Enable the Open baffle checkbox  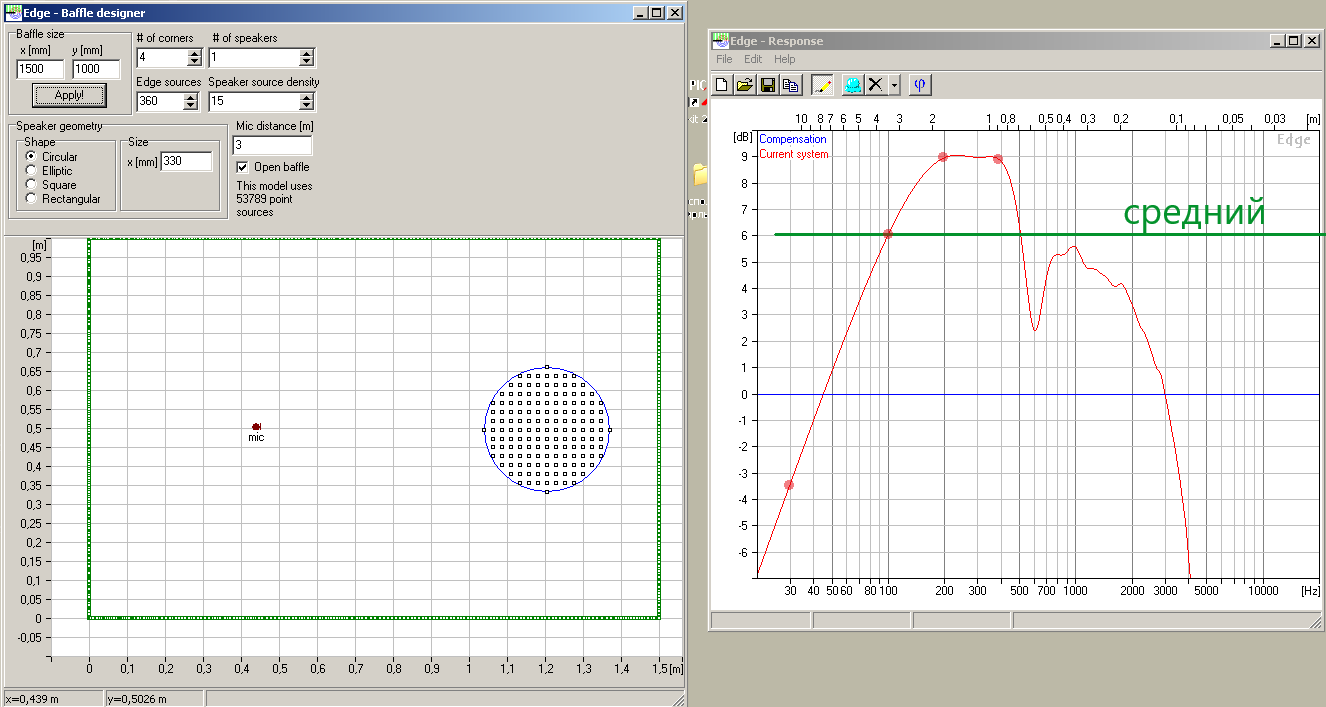click(242, 167)
